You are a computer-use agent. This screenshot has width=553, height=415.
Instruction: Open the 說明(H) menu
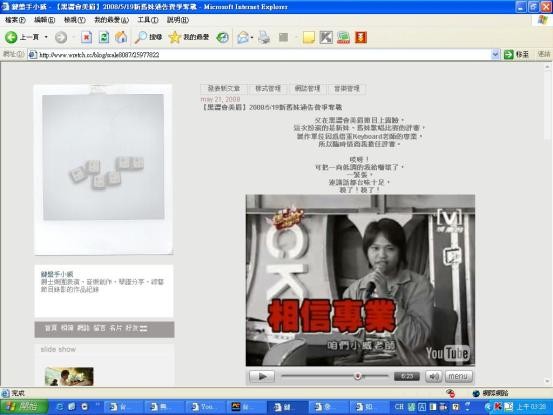tap(178, 20)
